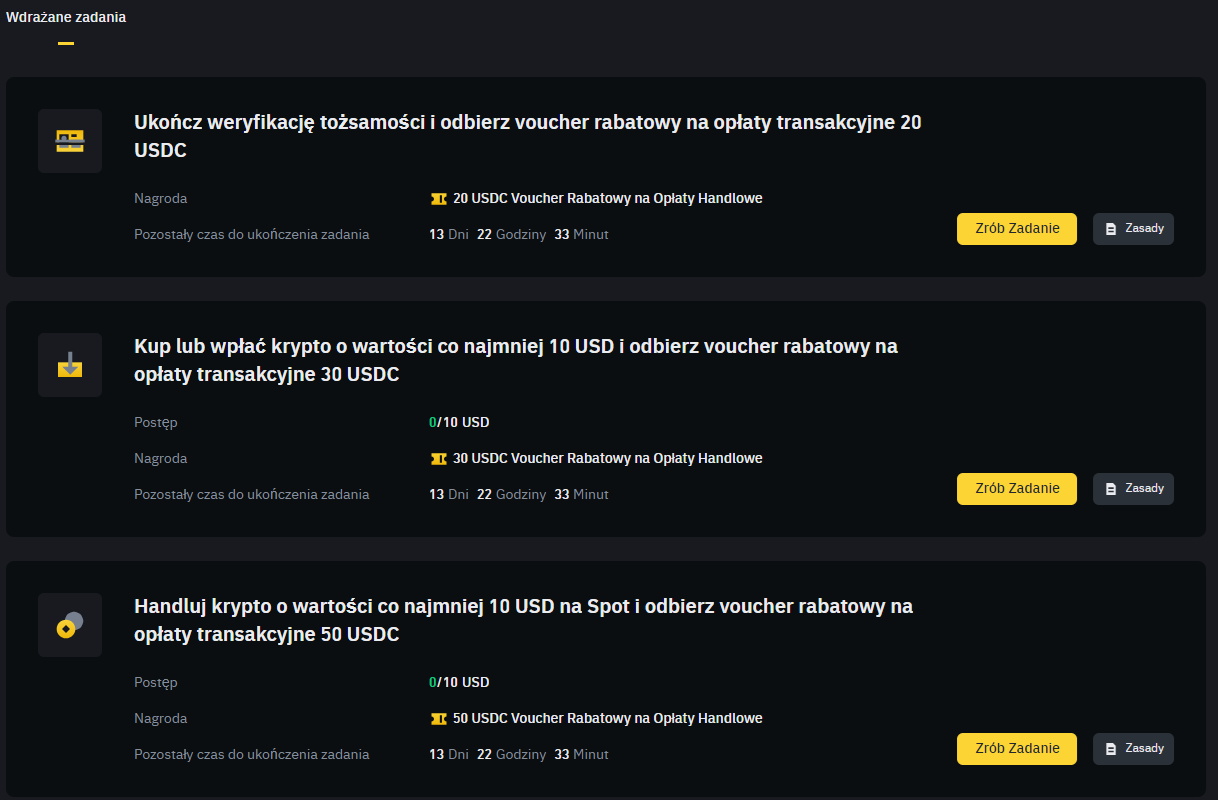Click the title 'Ukończ weryfikację tożsamości i odbierz voucher'

(x=528, y=136)
